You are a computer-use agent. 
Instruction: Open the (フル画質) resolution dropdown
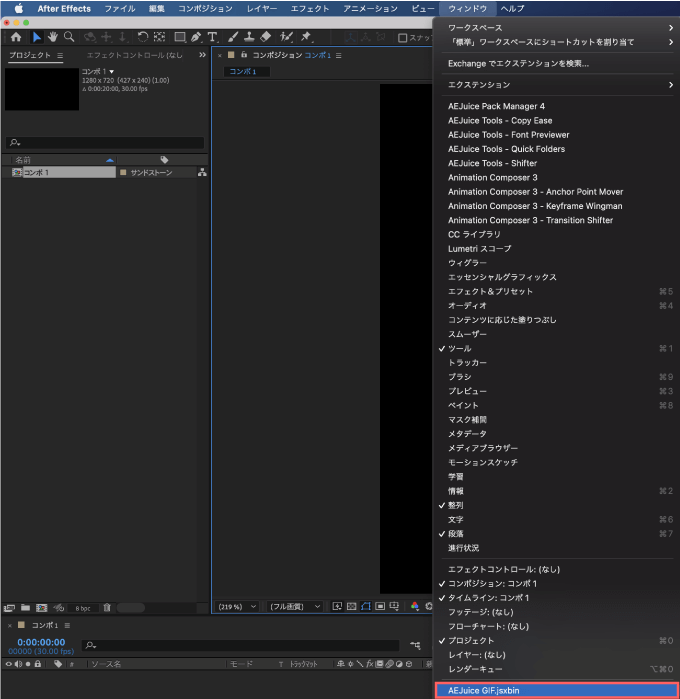click(295, 607)
